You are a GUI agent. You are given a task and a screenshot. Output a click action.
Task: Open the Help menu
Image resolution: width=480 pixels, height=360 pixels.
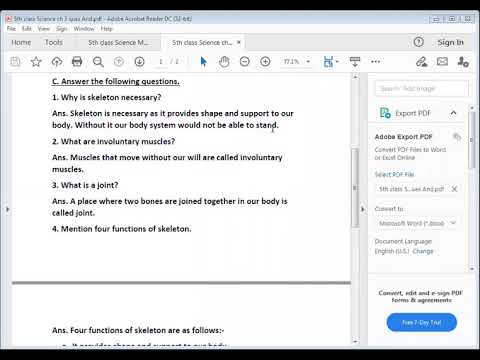point(107,29)
